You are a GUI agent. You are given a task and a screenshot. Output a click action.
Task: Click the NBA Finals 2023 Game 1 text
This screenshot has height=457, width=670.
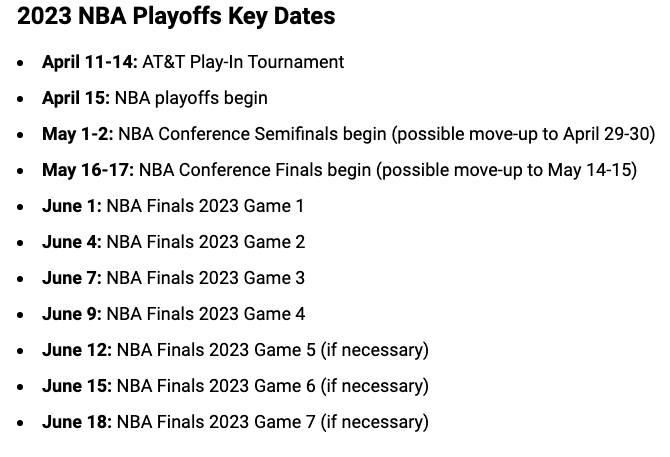(x=205, y=206)
